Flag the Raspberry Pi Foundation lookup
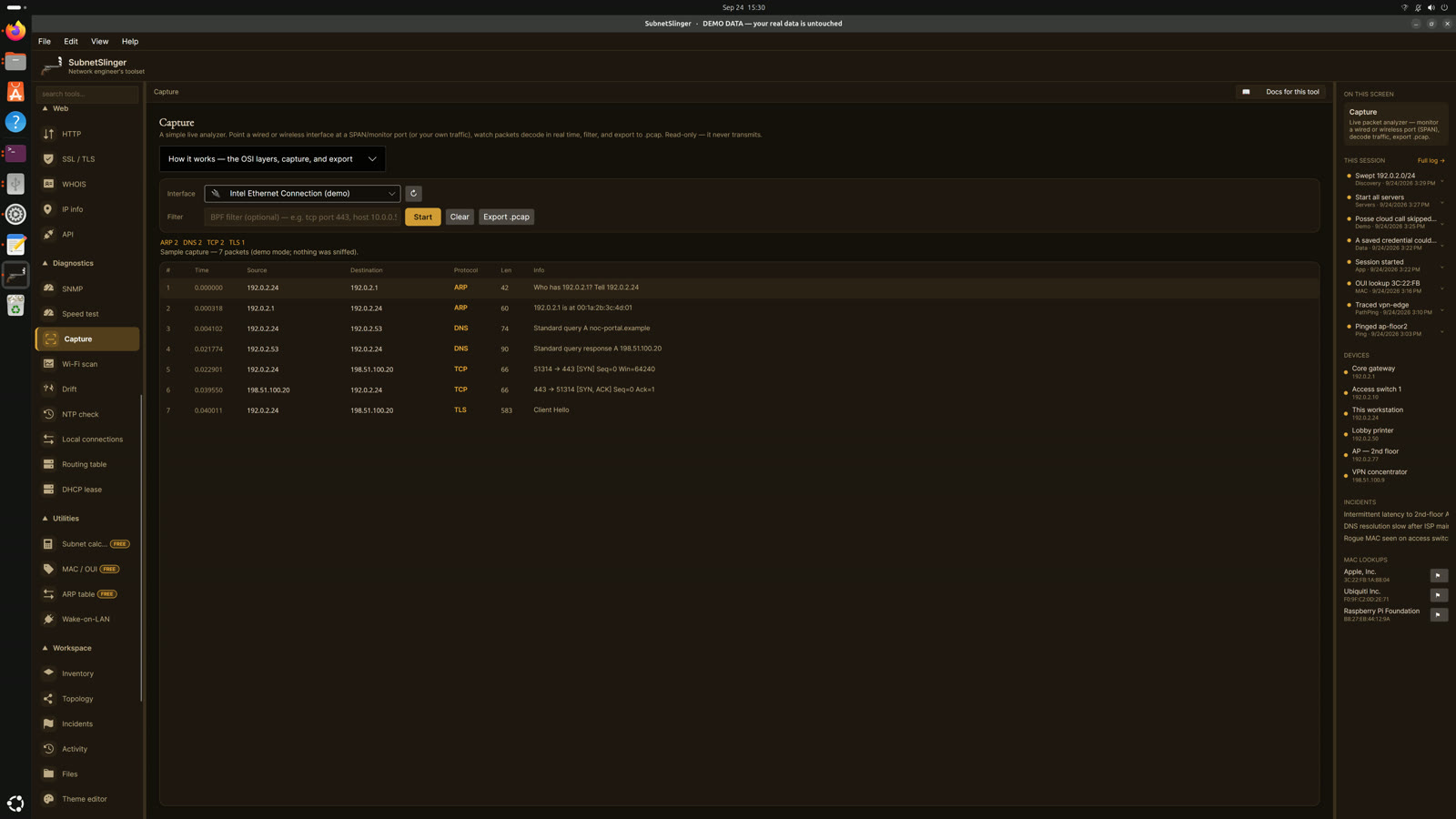Screen dimensions: 1456x819 1438,614
